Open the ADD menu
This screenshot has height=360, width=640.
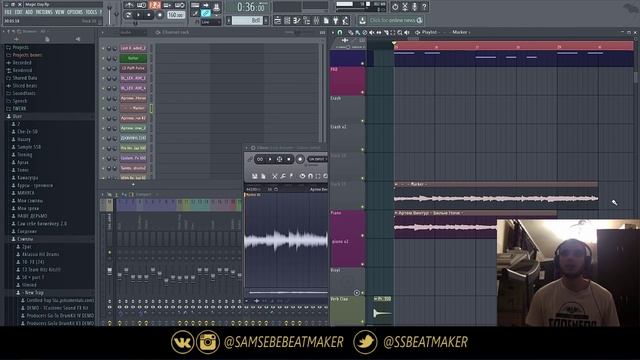point(29,12)
